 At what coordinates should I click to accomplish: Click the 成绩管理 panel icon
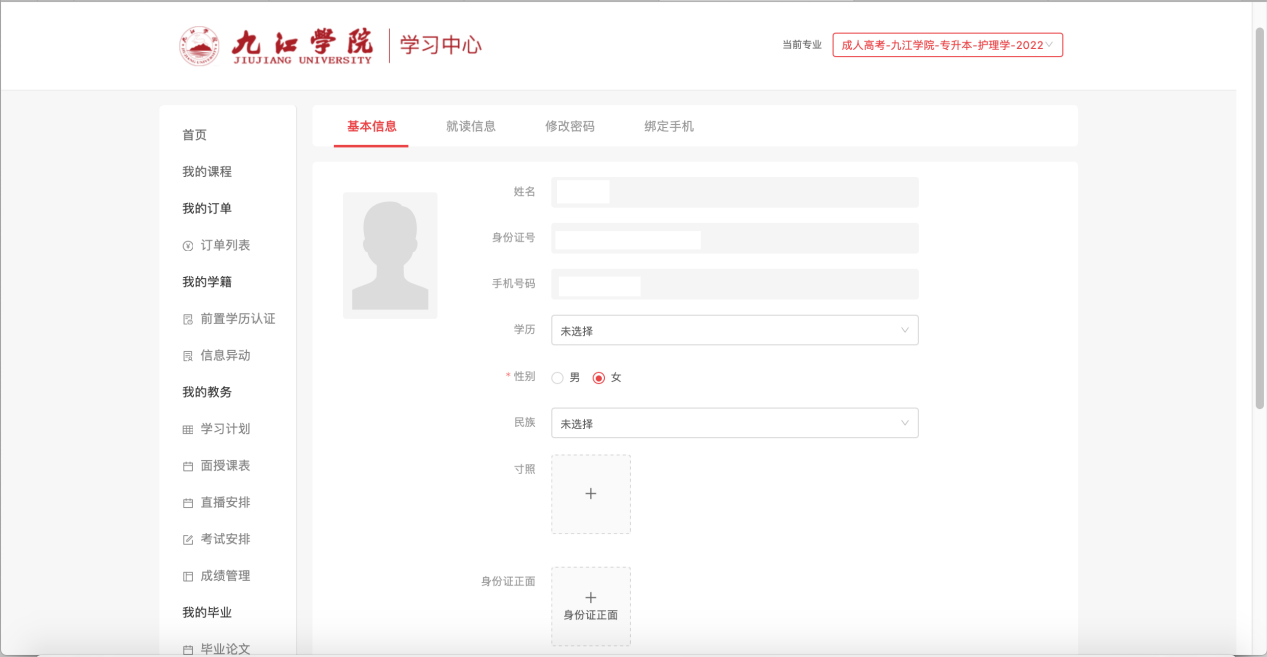187,577
